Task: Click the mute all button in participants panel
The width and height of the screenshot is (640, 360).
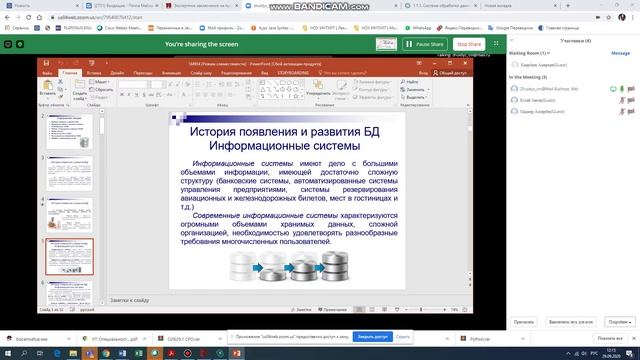Action: (x=571, y=322)
